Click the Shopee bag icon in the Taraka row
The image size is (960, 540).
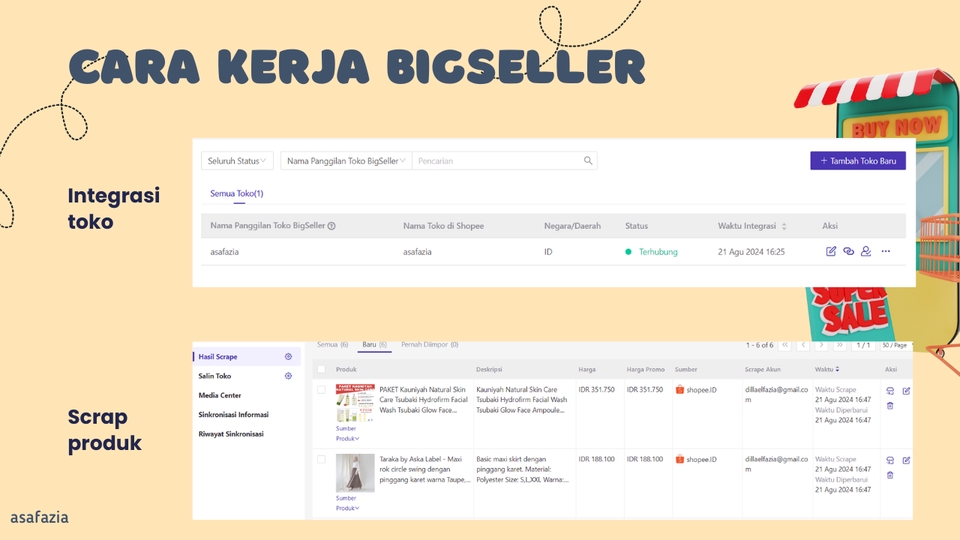pos(680,459)
